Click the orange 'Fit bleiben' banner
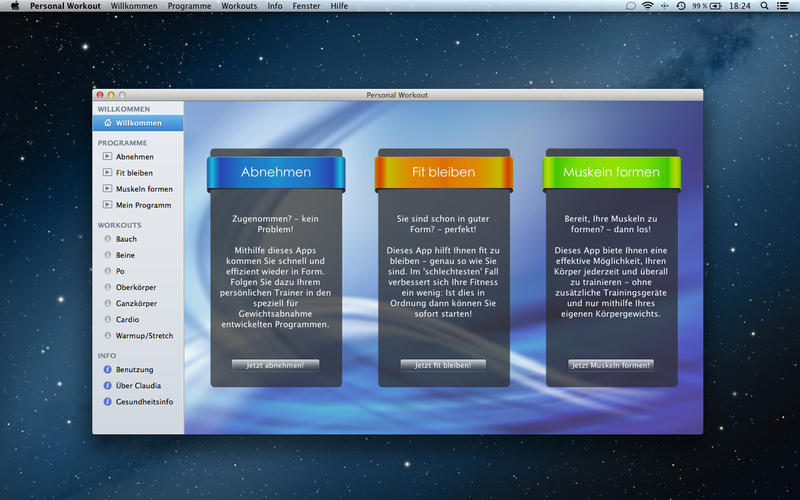This screenshot has height=500, width=800. click(x=443, y=172)
